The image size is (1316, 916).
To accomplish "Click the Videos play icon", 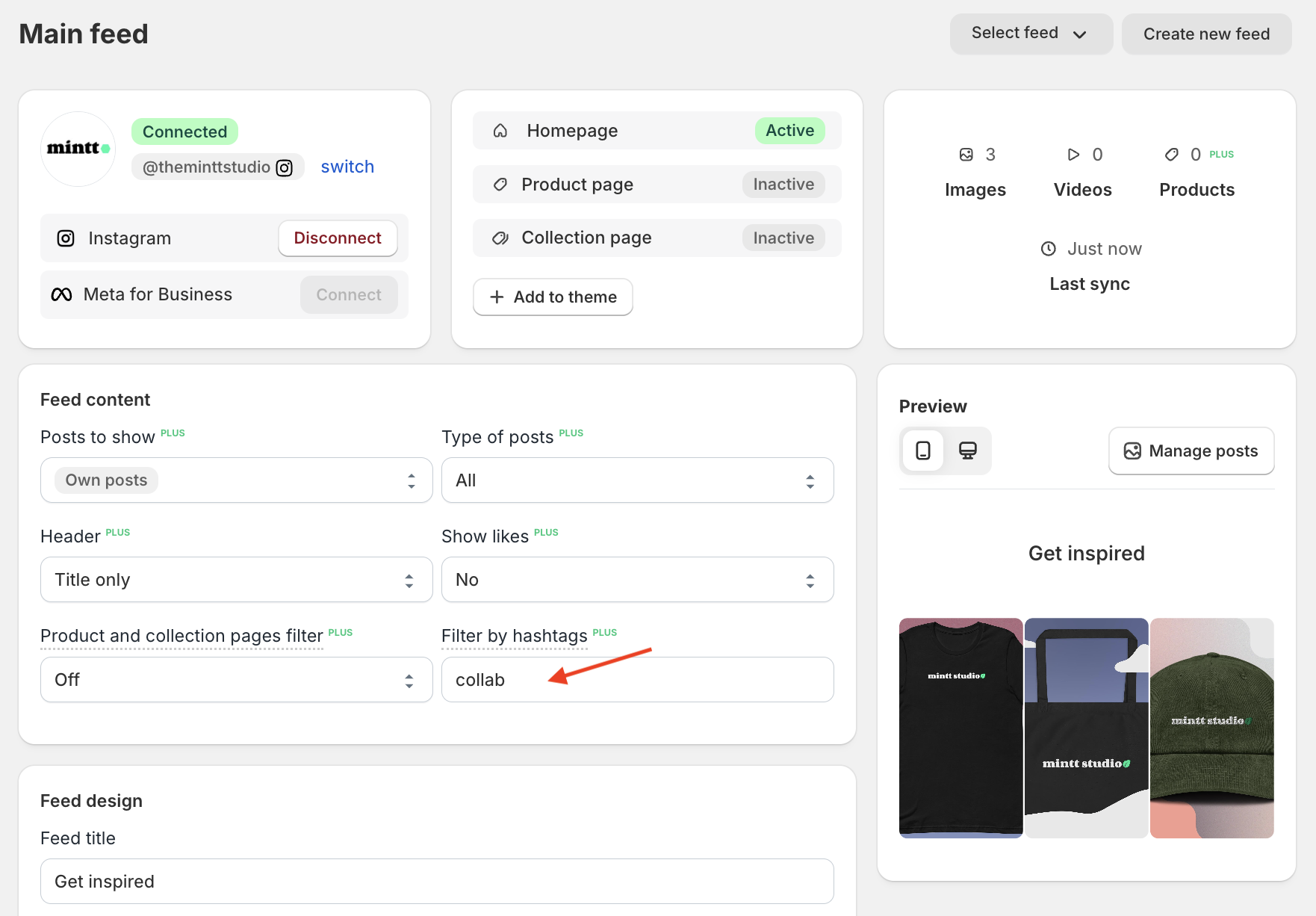I will (x=1073, y=155).
